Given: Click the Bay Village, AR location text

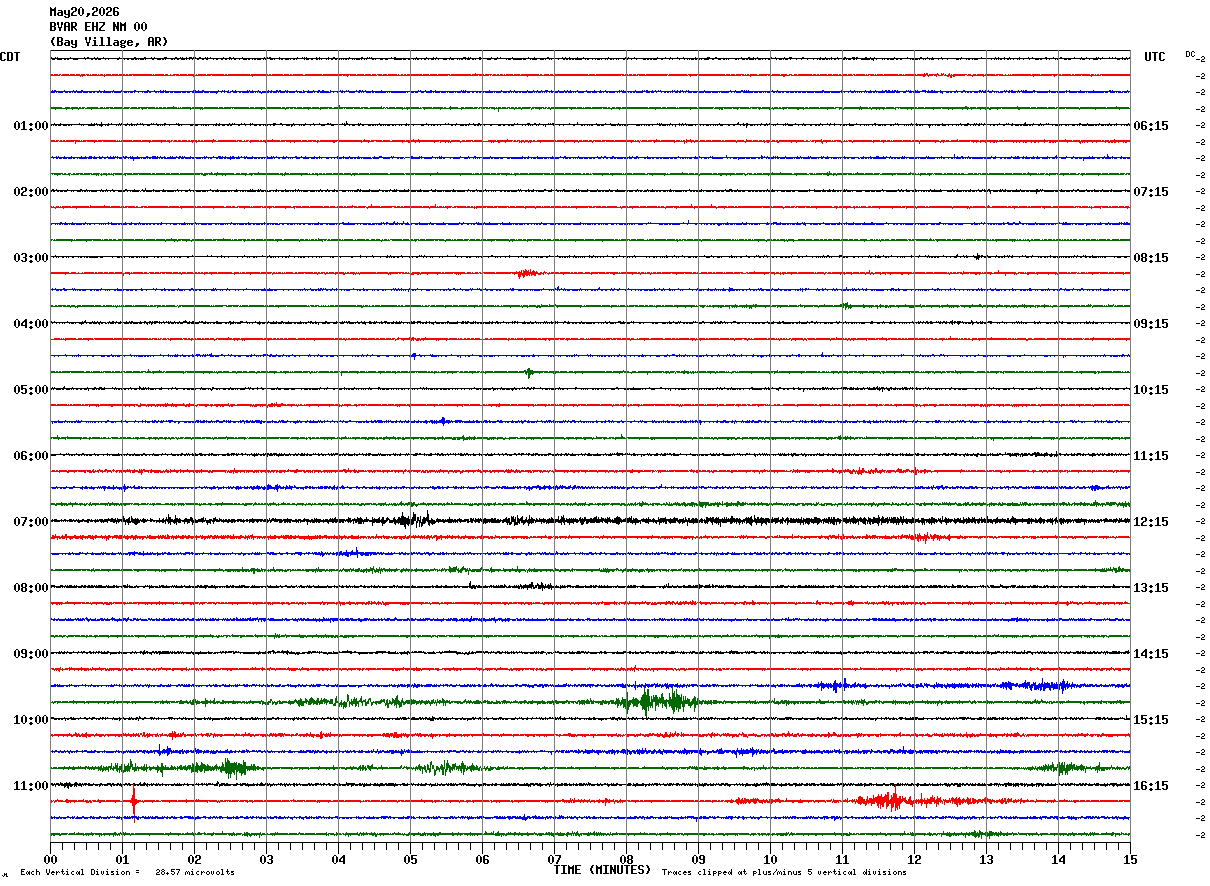Looking at the screenshot, I should pos(109,42).
